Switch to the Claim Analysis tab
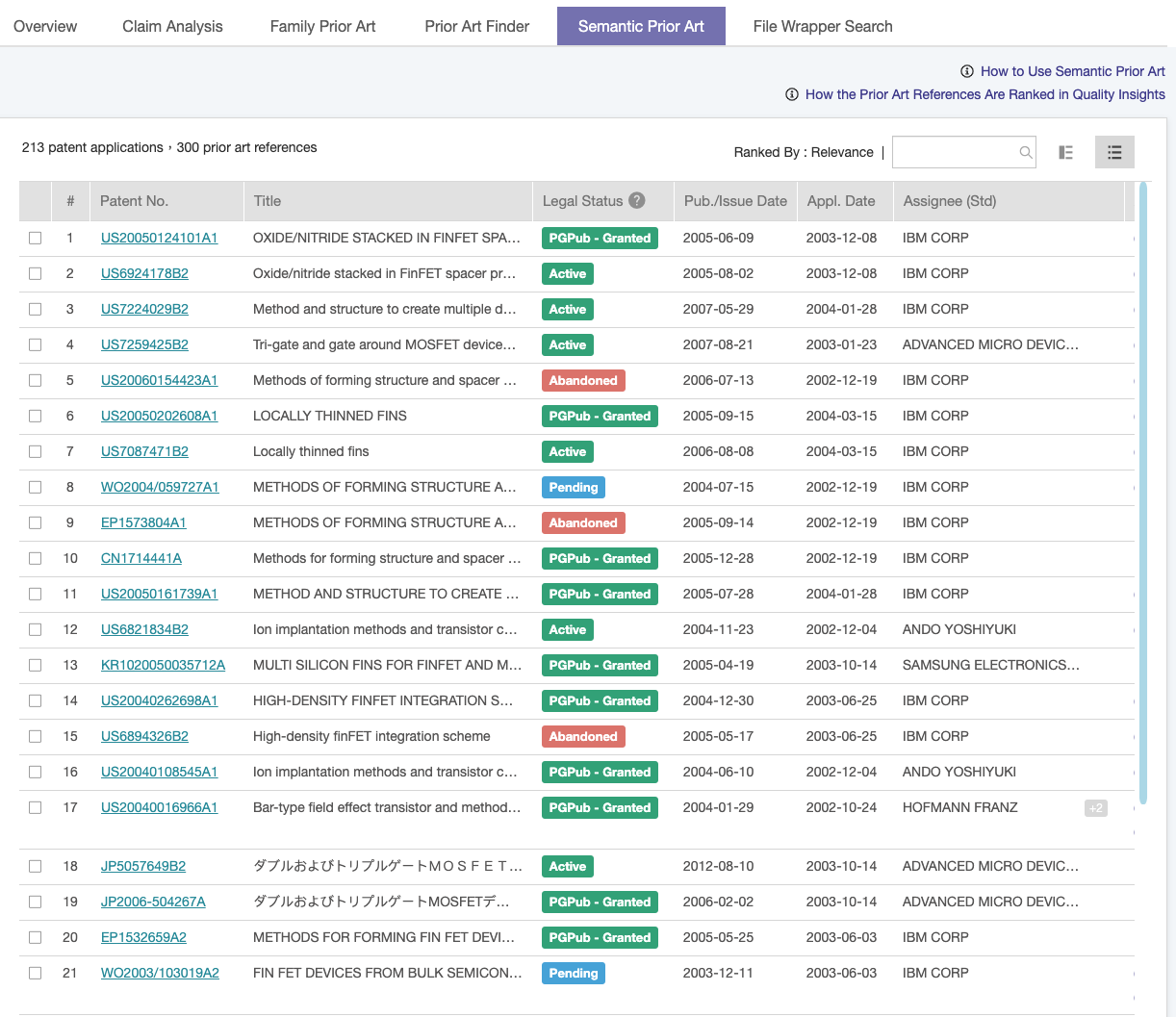Screen dimensions: 1176x1017 pos(172,26)
